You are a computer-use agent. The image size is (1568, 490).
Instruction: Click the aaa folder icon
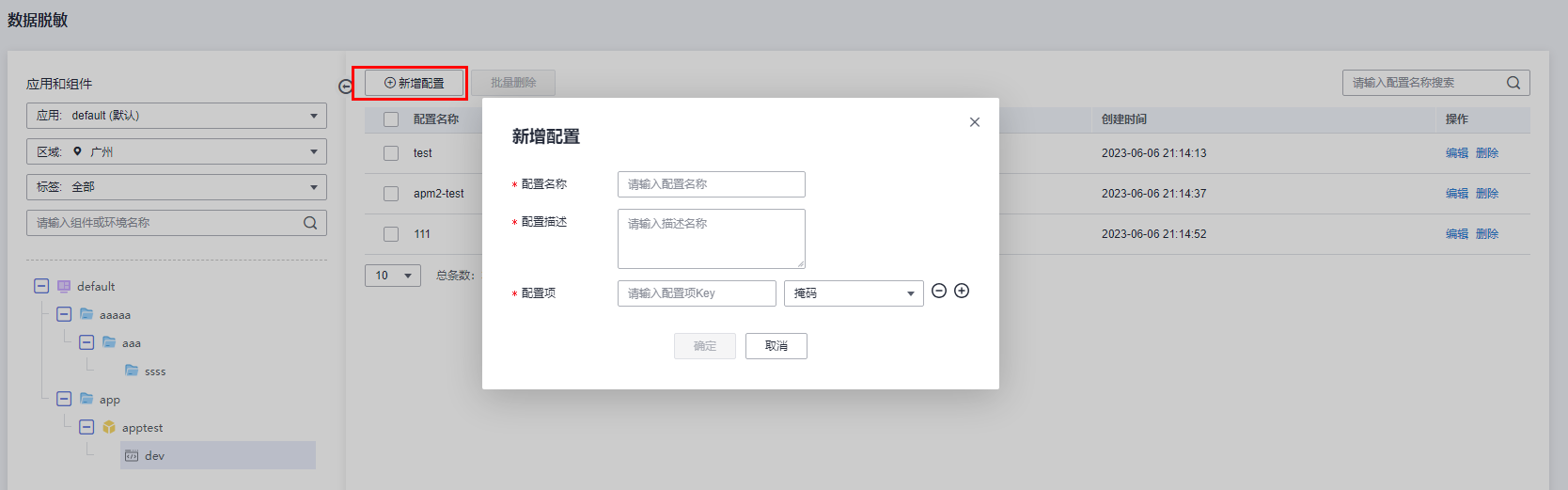(109, 342)
